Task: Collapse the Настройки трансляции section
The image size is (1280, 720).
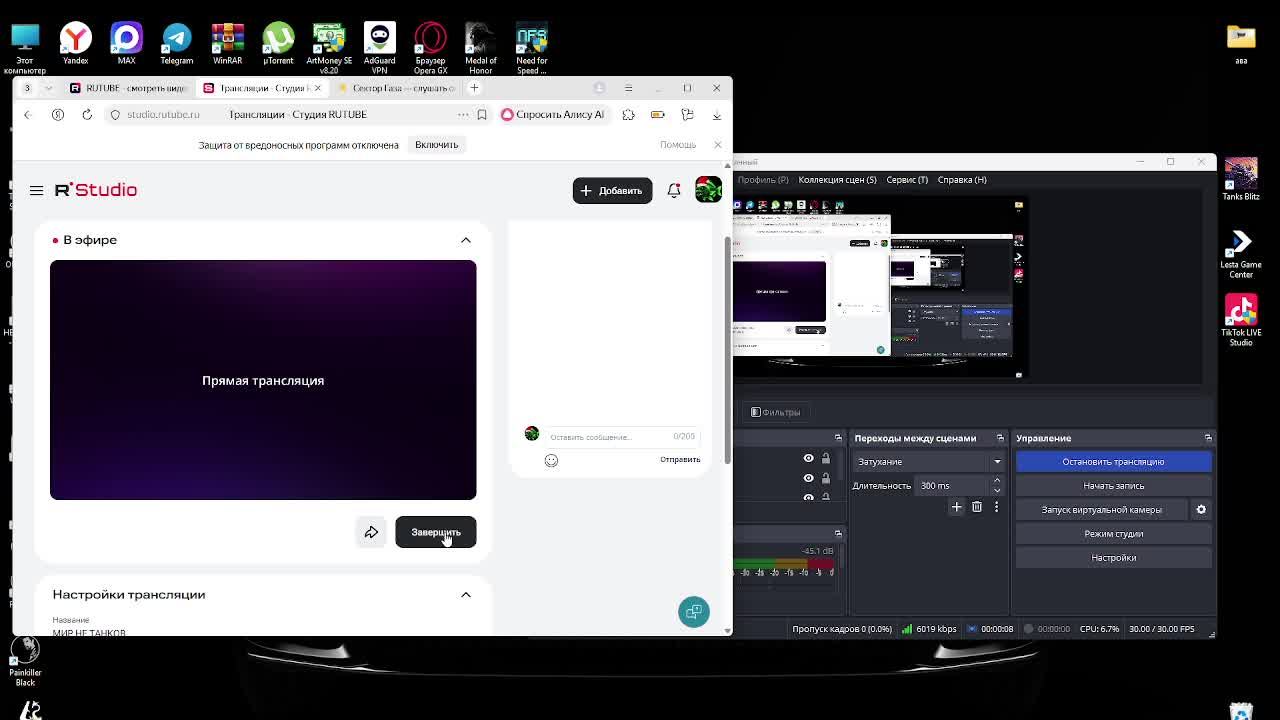Action: coord(466,595)
